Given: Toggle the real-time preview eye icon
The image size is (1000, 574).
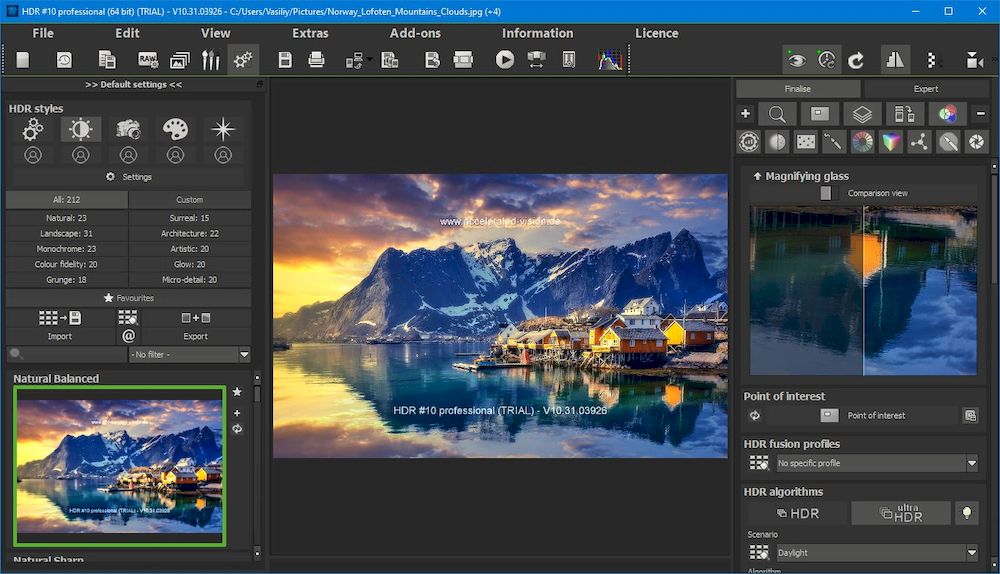Looking at the screenshot, I should [796, 60].
